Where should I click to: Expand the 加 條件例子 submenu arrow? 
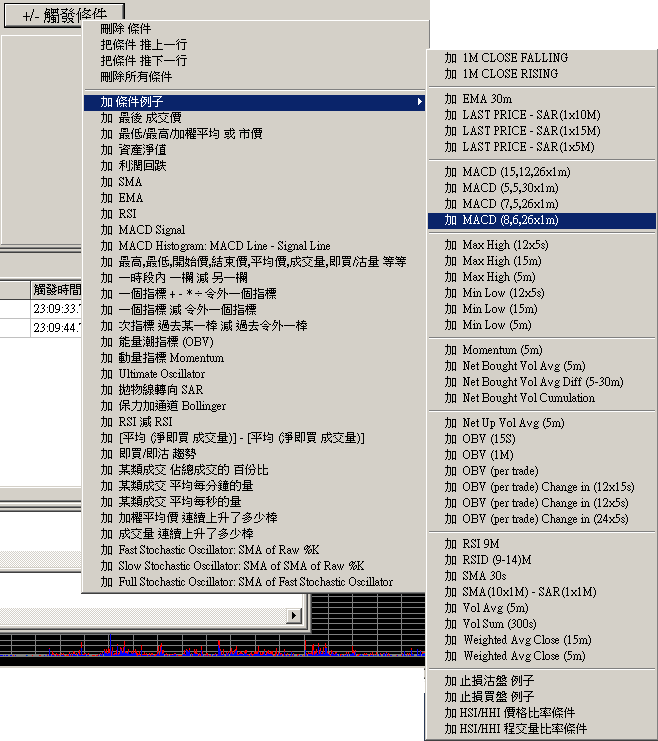(419, 102)
